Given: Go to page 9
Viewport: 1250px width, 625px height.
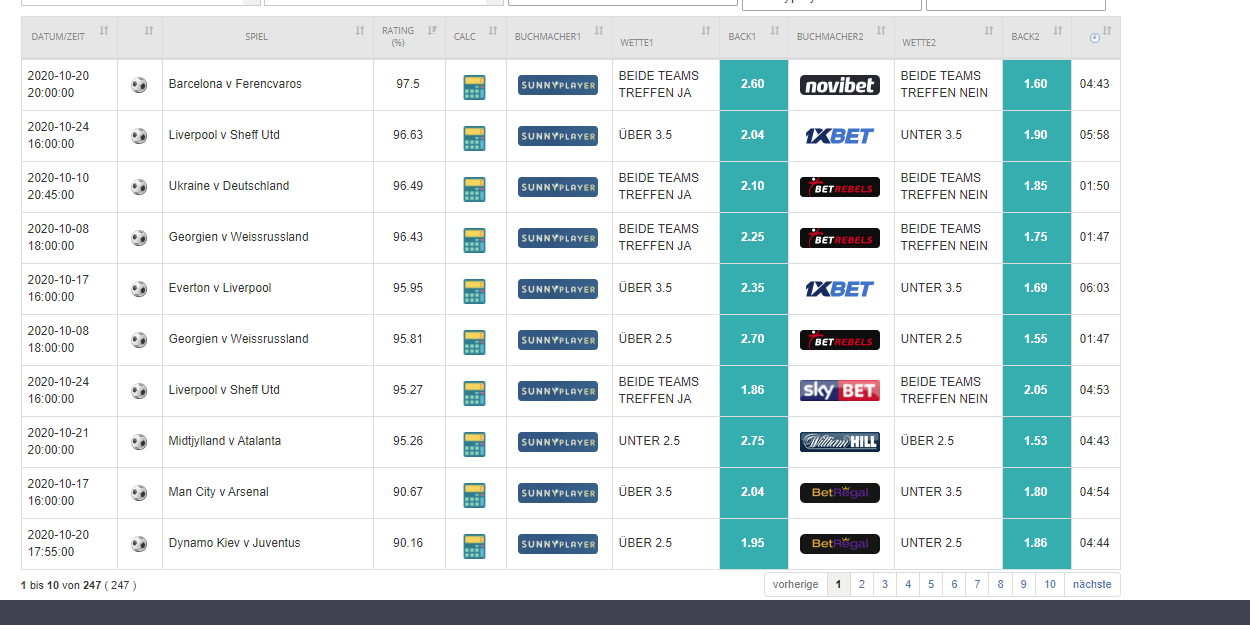Looking at the screenshot, I should coord(1023,584).
